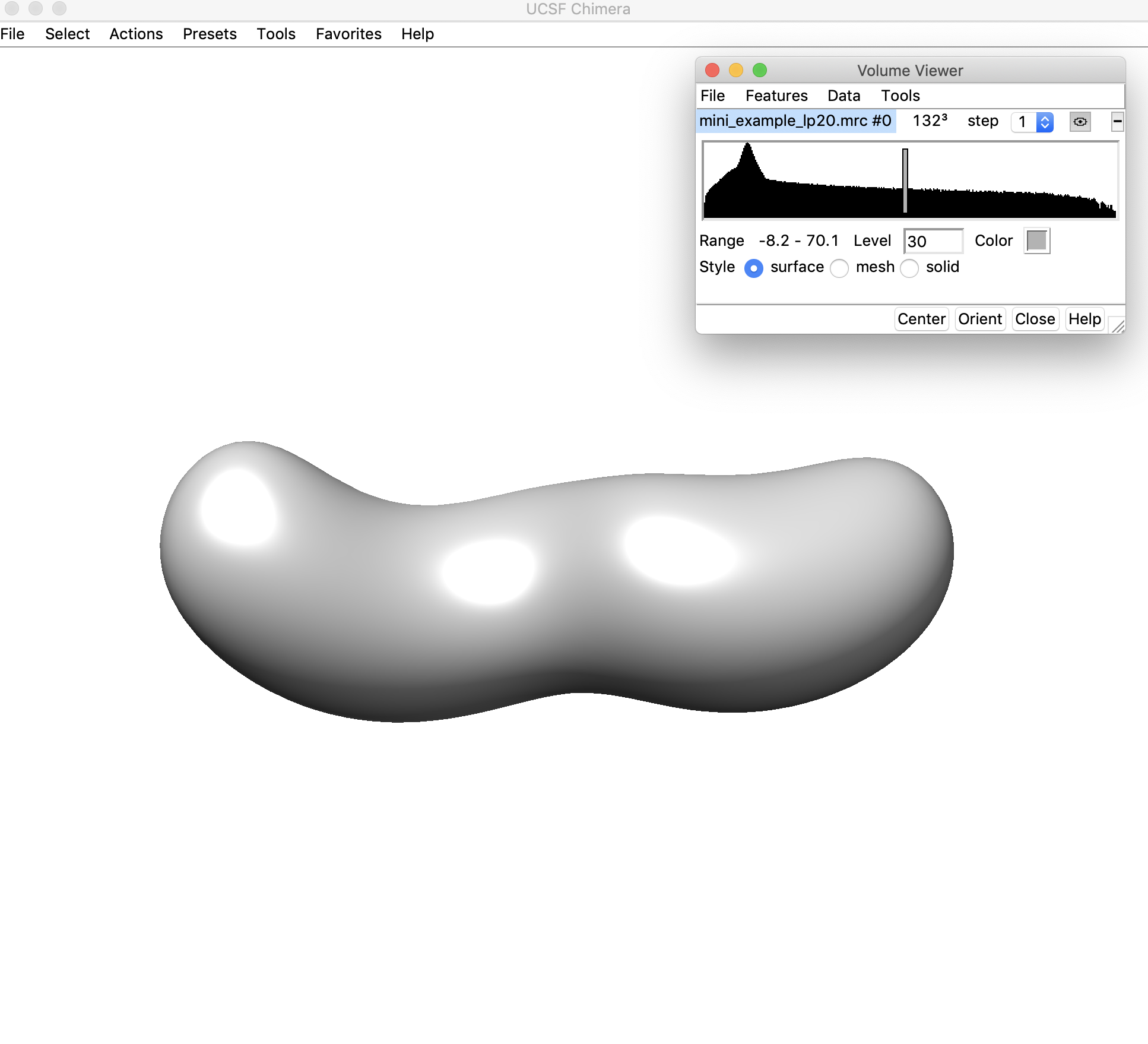
Task: Click the green zoom dot of Volume Viewer
Action: (x=760, y=70)
